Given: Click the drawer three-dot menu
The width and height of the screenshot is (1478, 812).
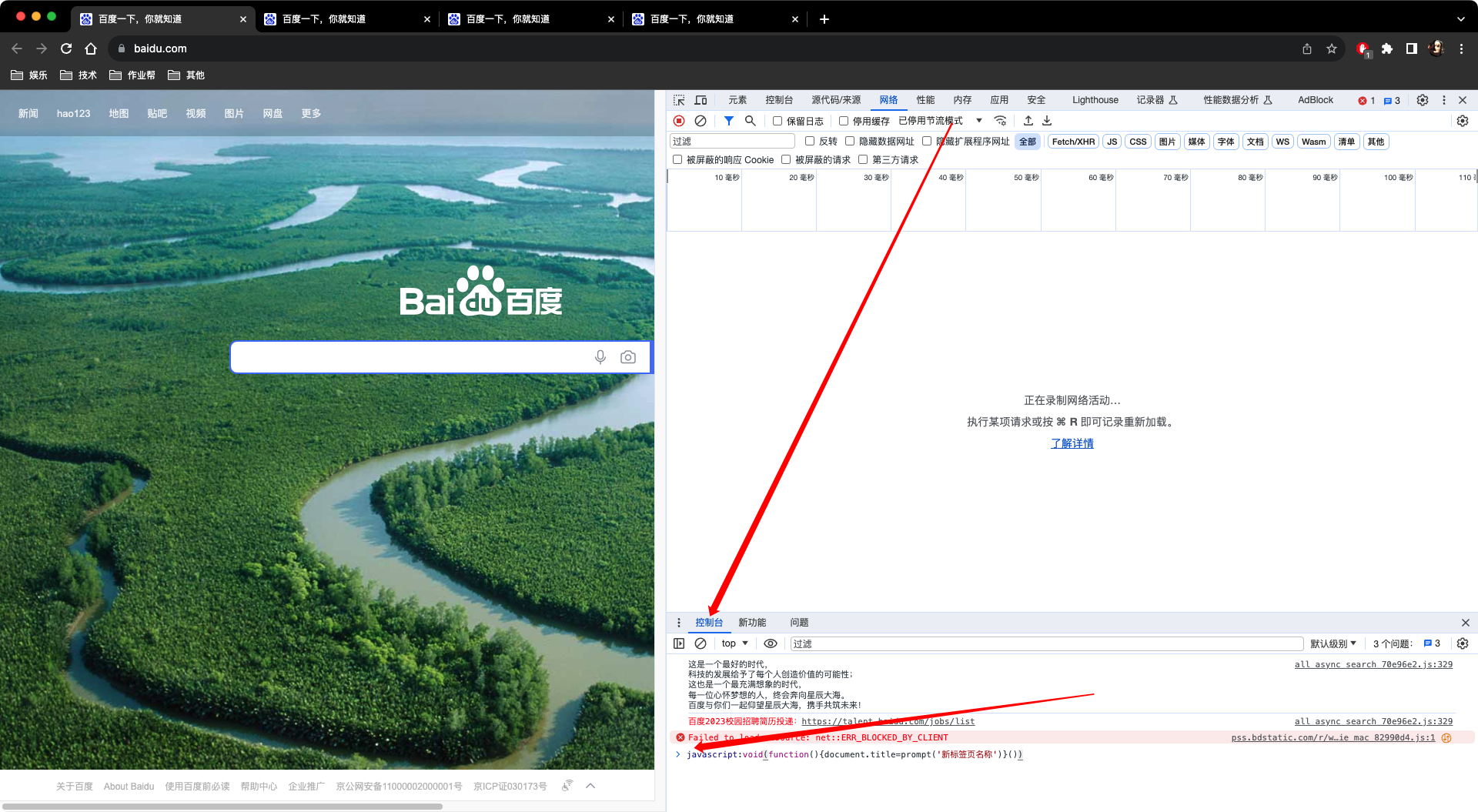Looking at the screenshot, I should pos(679,623).
